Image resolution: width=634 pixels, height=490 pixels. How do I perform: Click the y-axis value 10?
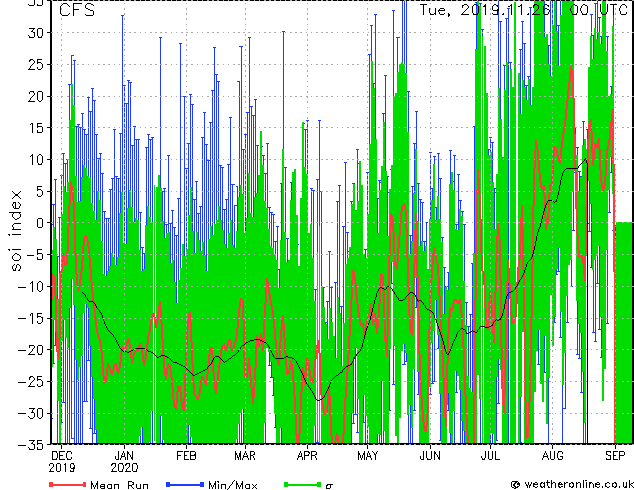point(36,160)
